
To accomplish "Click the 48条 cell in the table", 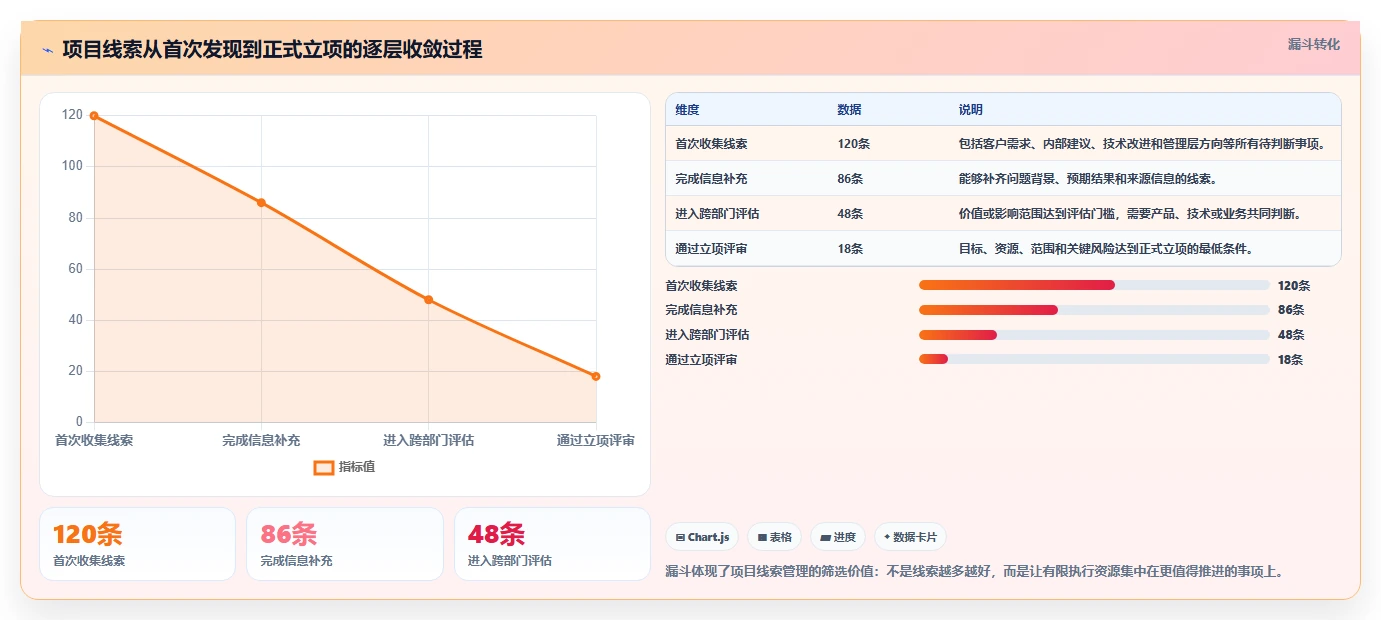I will [851, 214].
